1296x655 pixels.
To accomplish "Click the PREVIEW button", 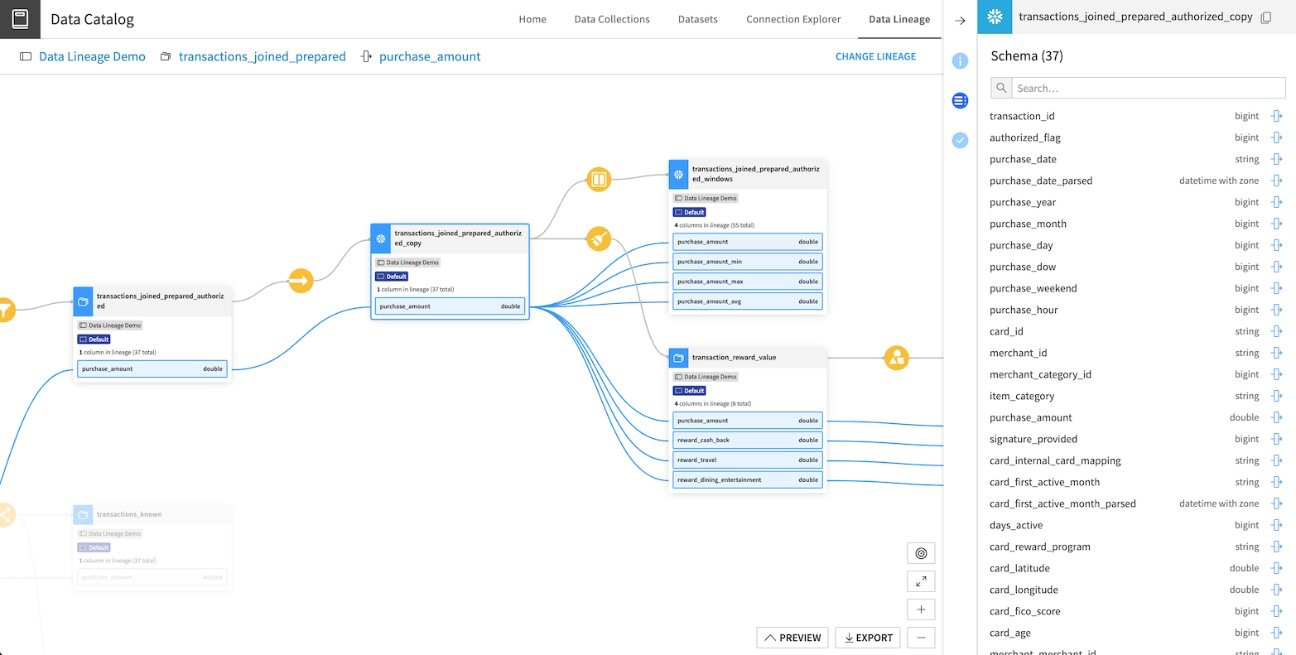I will [792, 637].
